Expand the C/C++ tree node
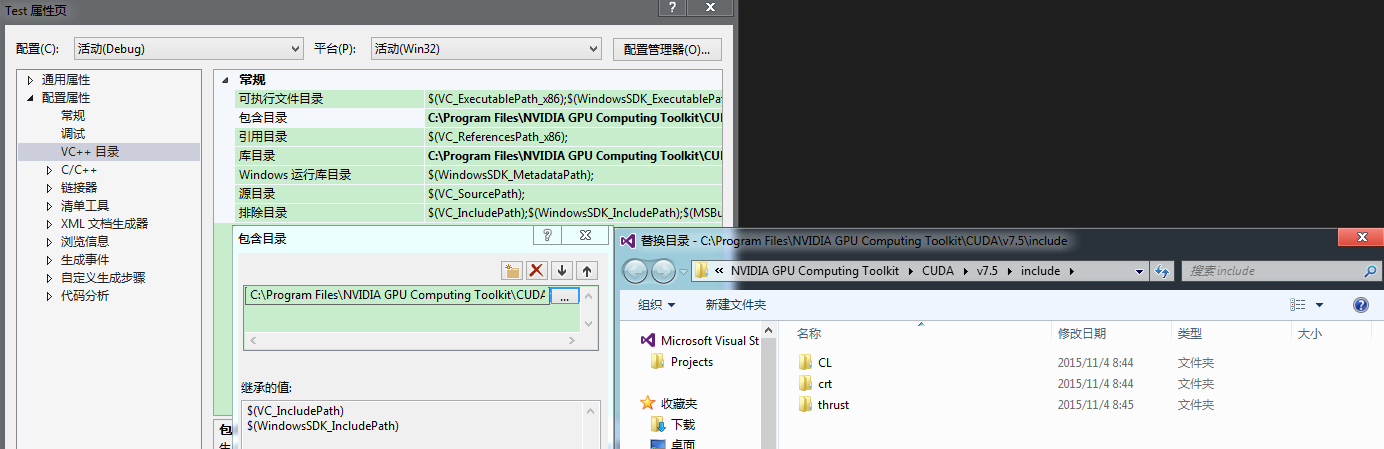1384x449 pixels. coord(50,170)
